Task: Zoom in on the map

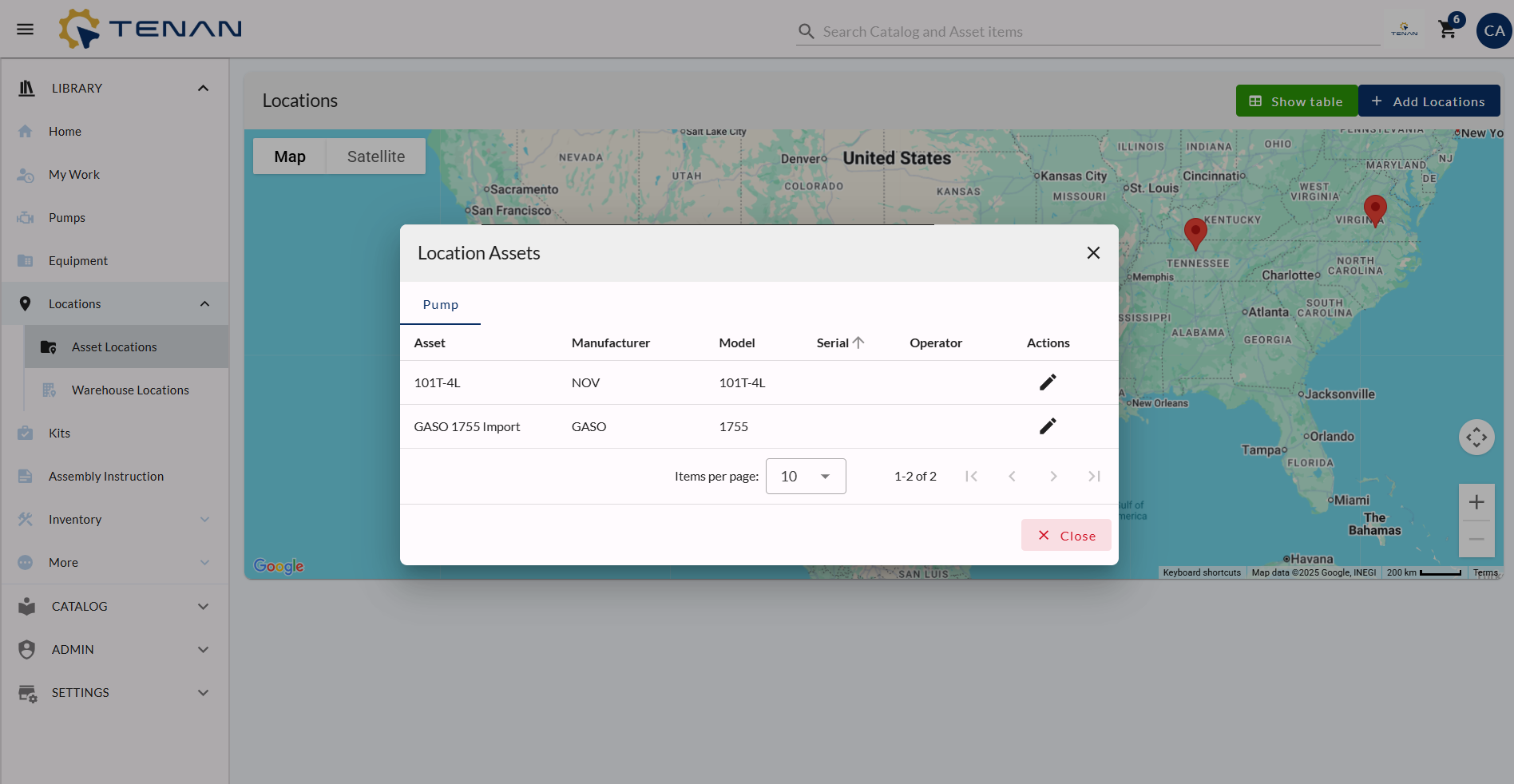Action: 1476,502
